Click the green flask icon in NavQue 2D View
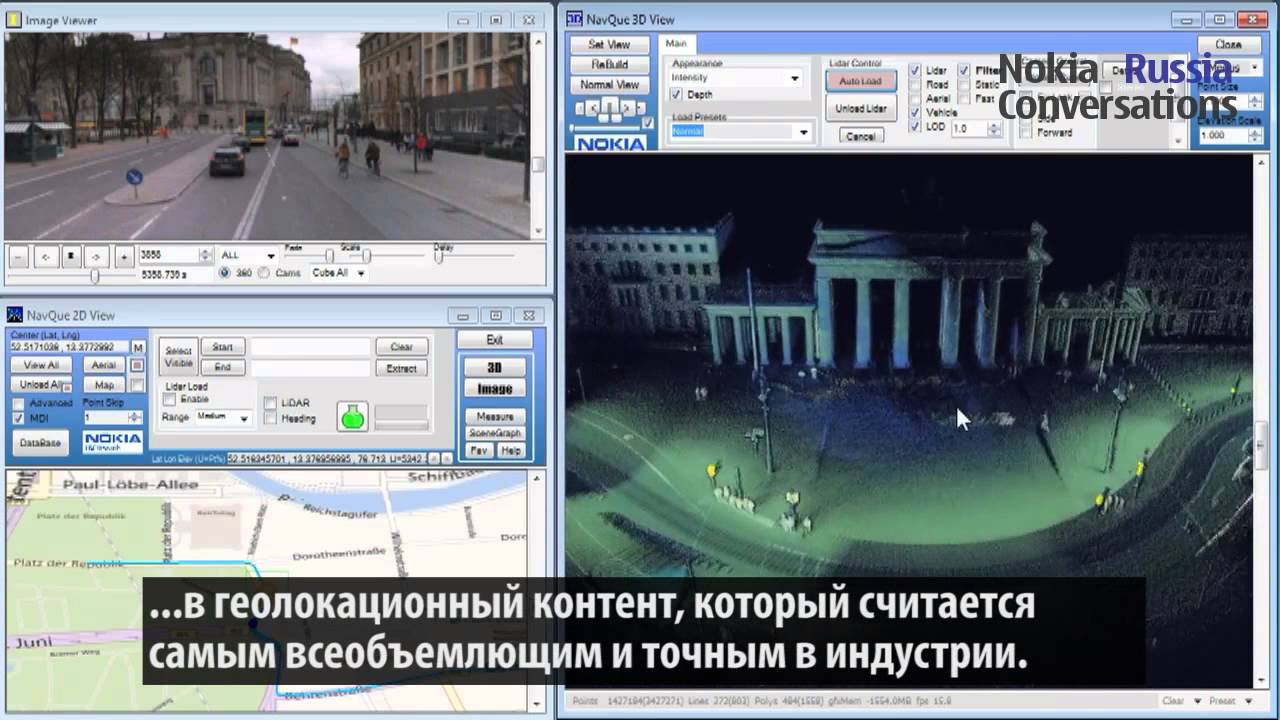 (353, 416)
